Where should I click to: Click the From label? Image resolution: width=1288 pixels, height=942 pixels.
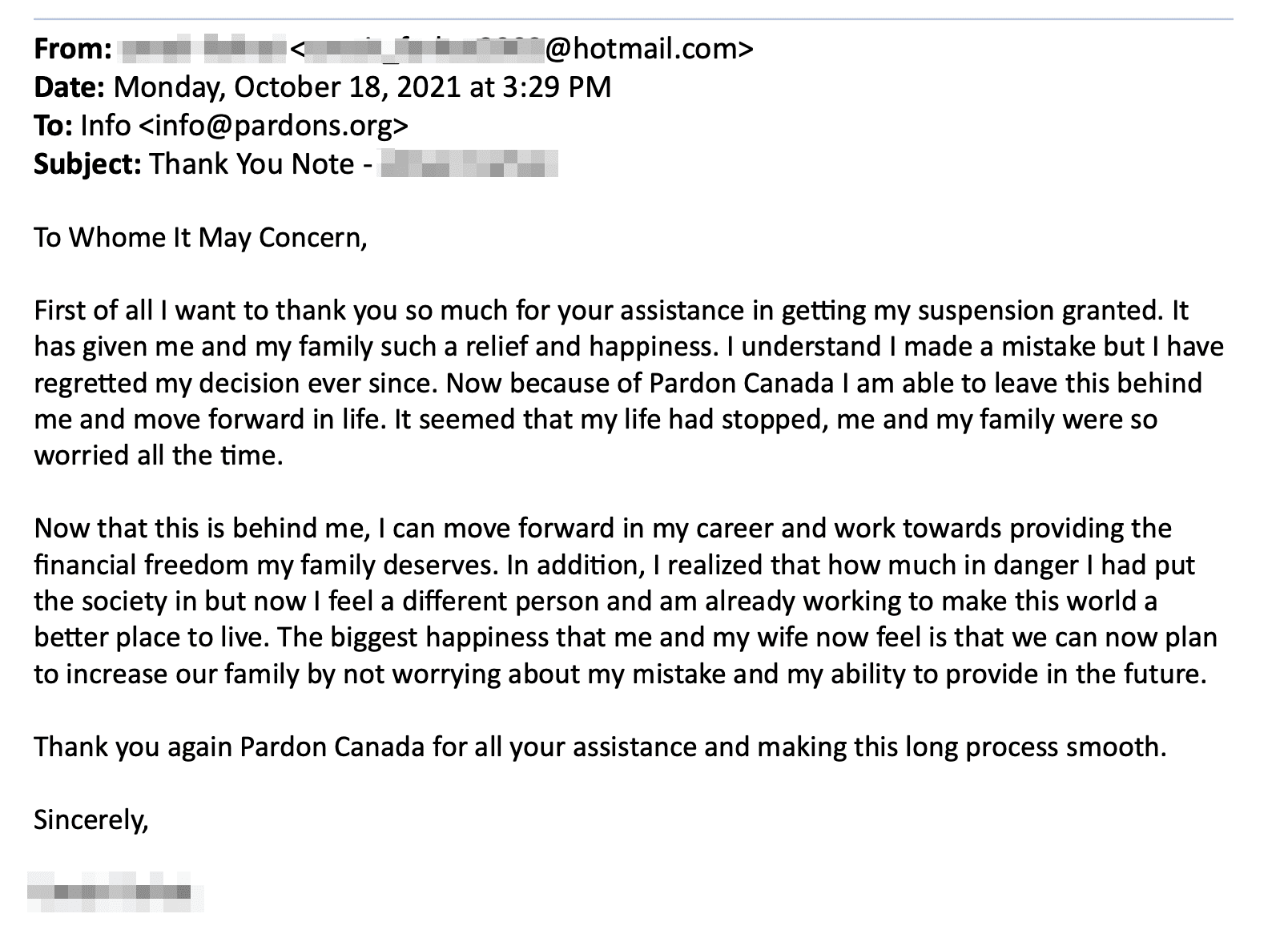[x=72, y=50]
